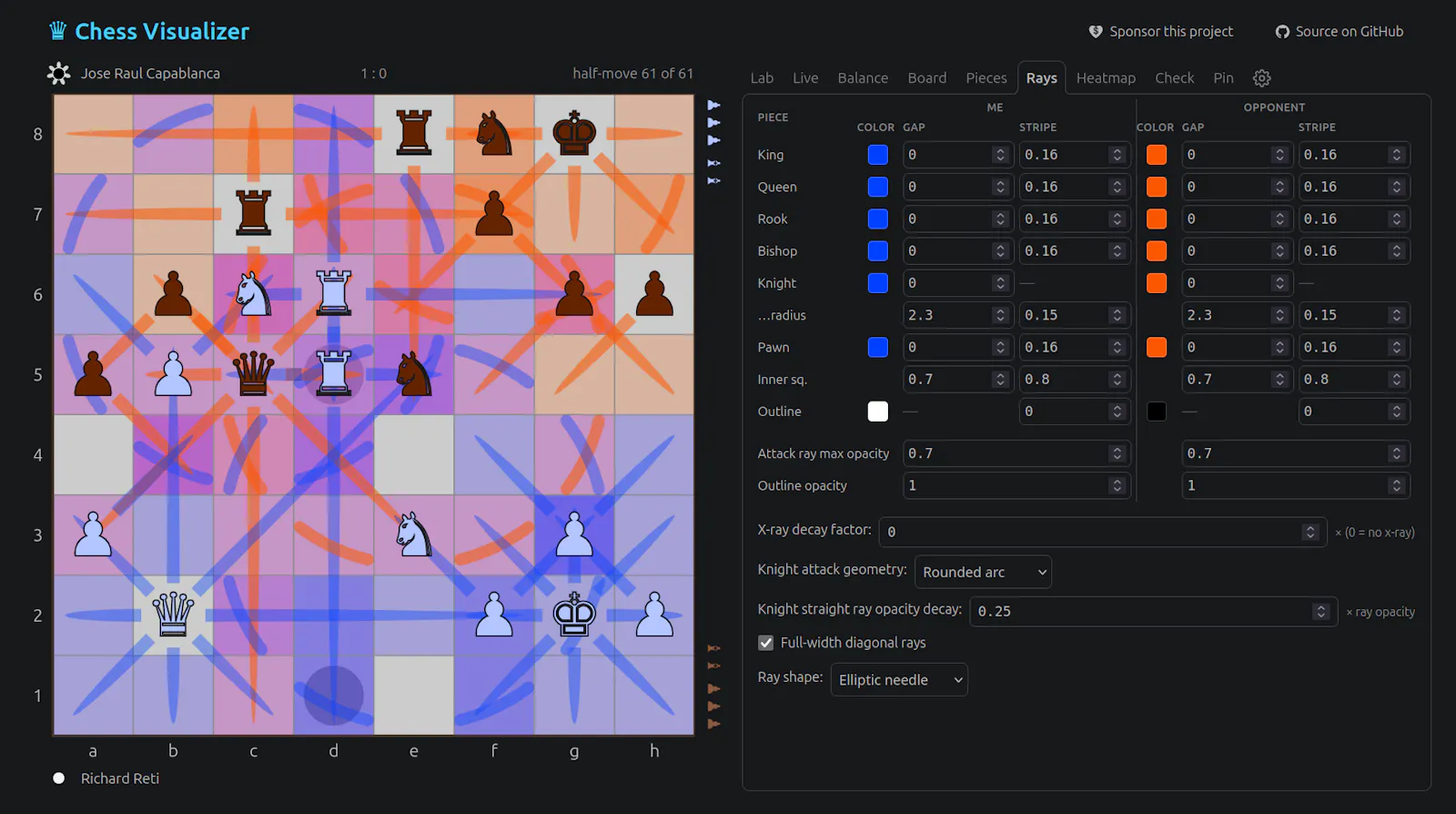
Task: Click the X-ray decay factor field
Action: click(1103, 532)
